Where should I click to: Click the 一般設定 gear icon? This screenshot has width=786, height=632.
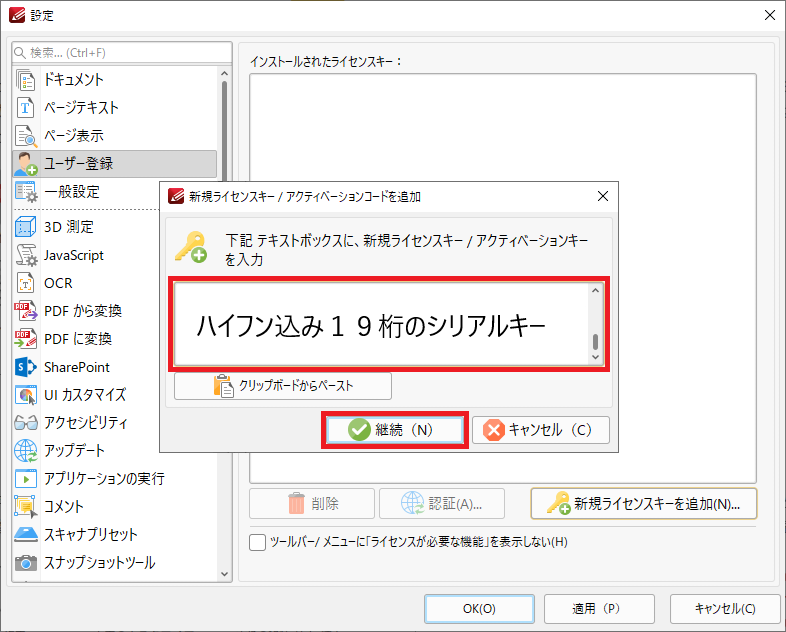coord(26,192)
